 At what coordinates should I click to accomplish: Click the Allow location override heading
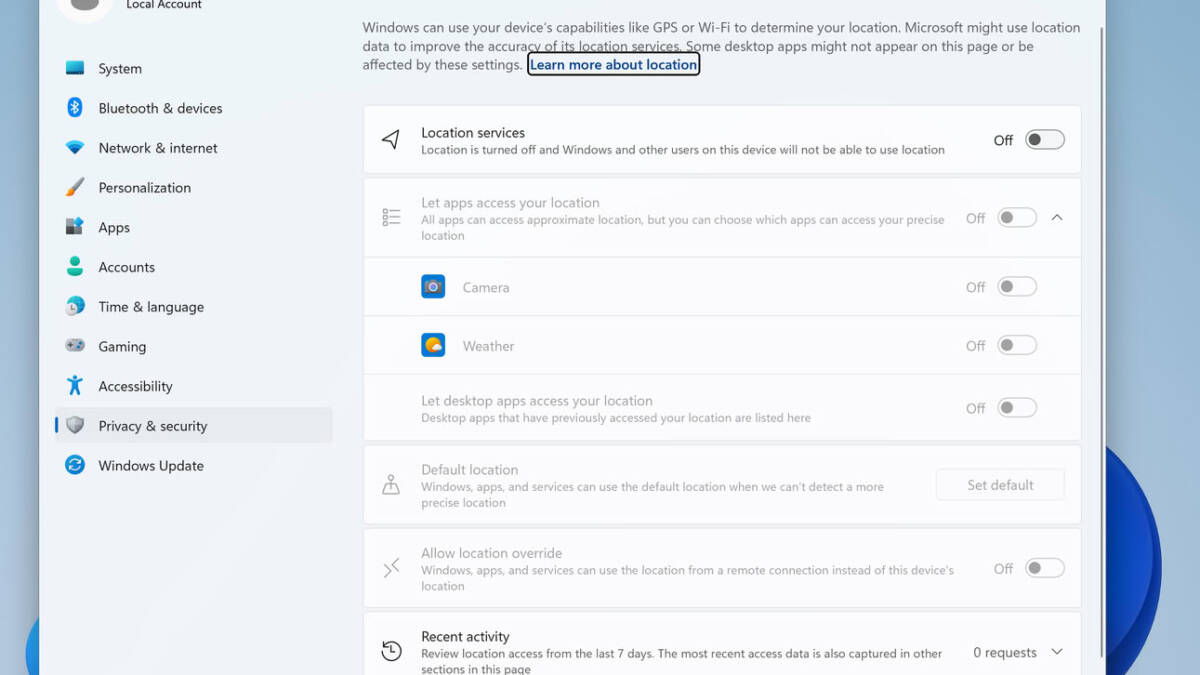[491, 553]
